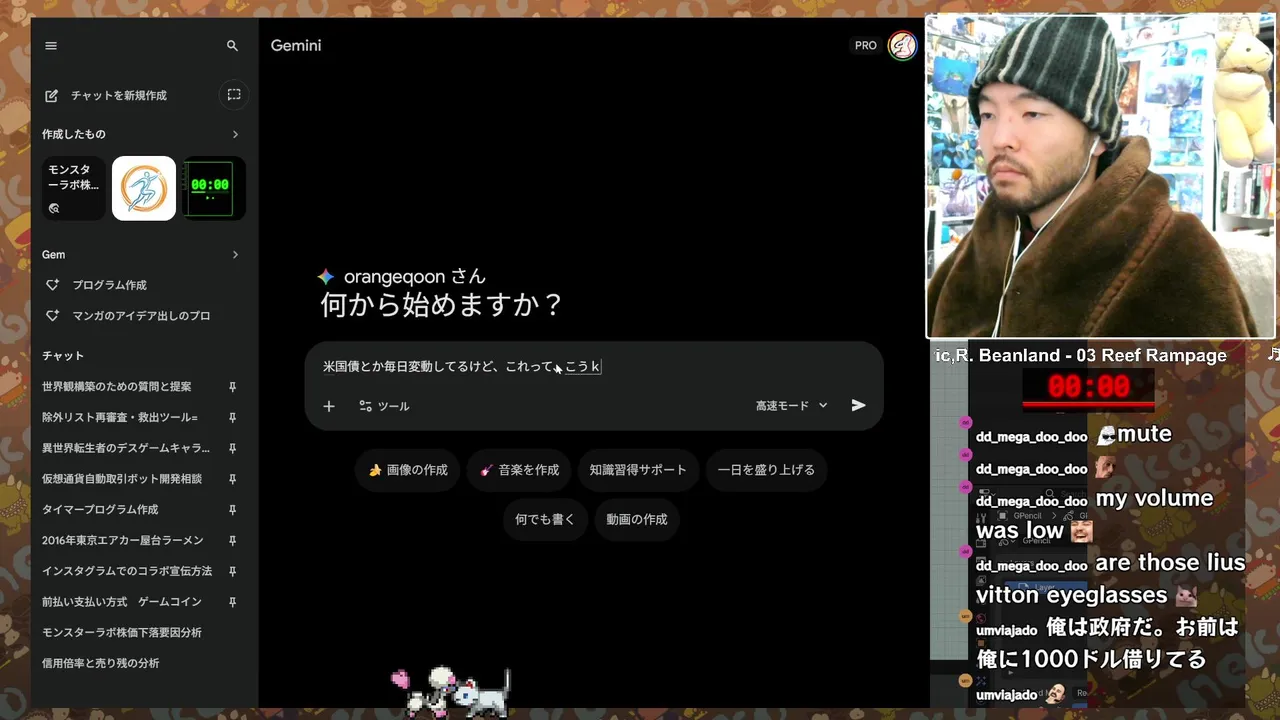Image resolution: width=1280 pixels, height=720 pixels.
Task: Click the Gemini sparkle icon by greeting
Action: [x=326, y=277]
